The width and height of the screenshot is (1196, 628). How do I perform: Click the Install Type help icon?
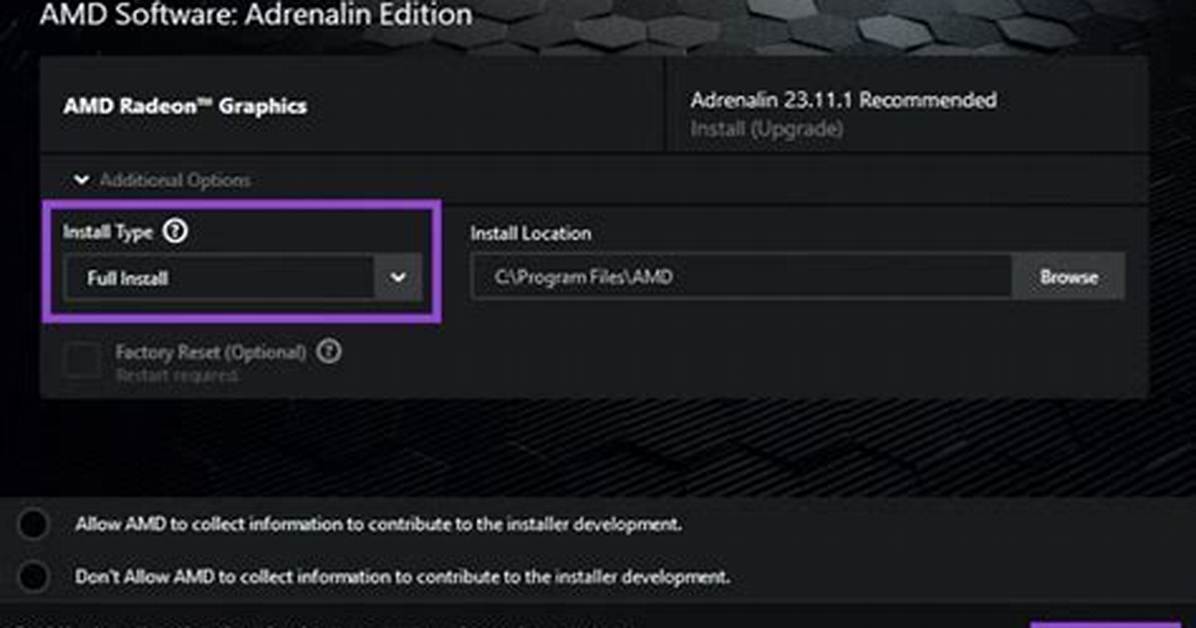[x=175, y=230]
